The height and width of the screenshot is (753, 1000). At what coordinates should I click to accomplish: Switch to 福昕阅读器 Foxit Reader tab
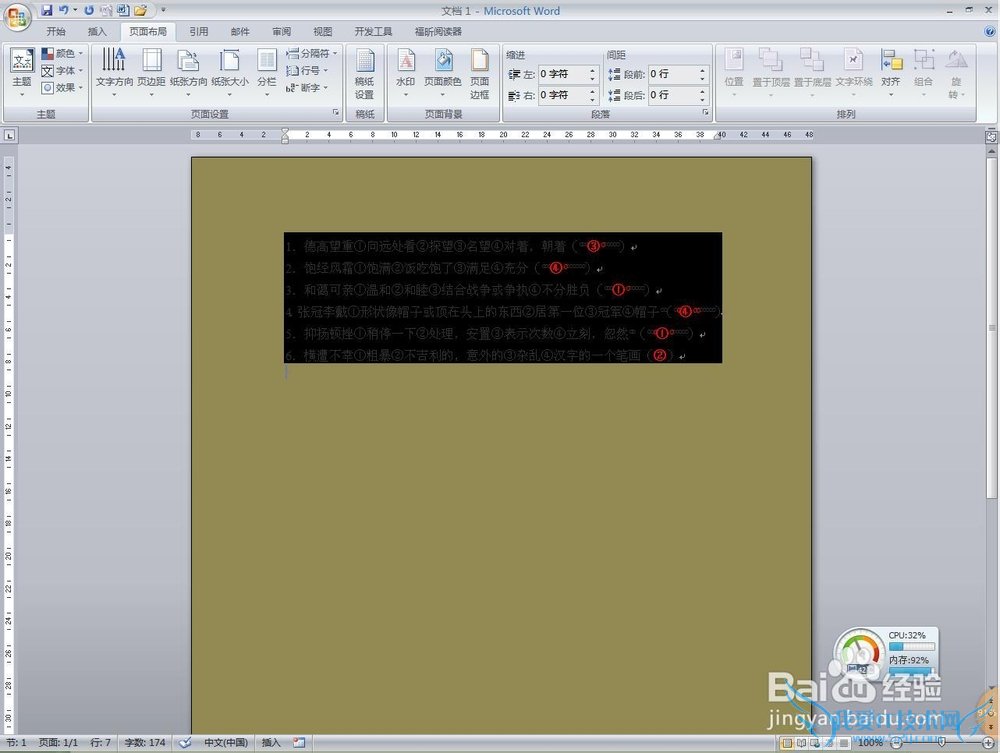438,31
